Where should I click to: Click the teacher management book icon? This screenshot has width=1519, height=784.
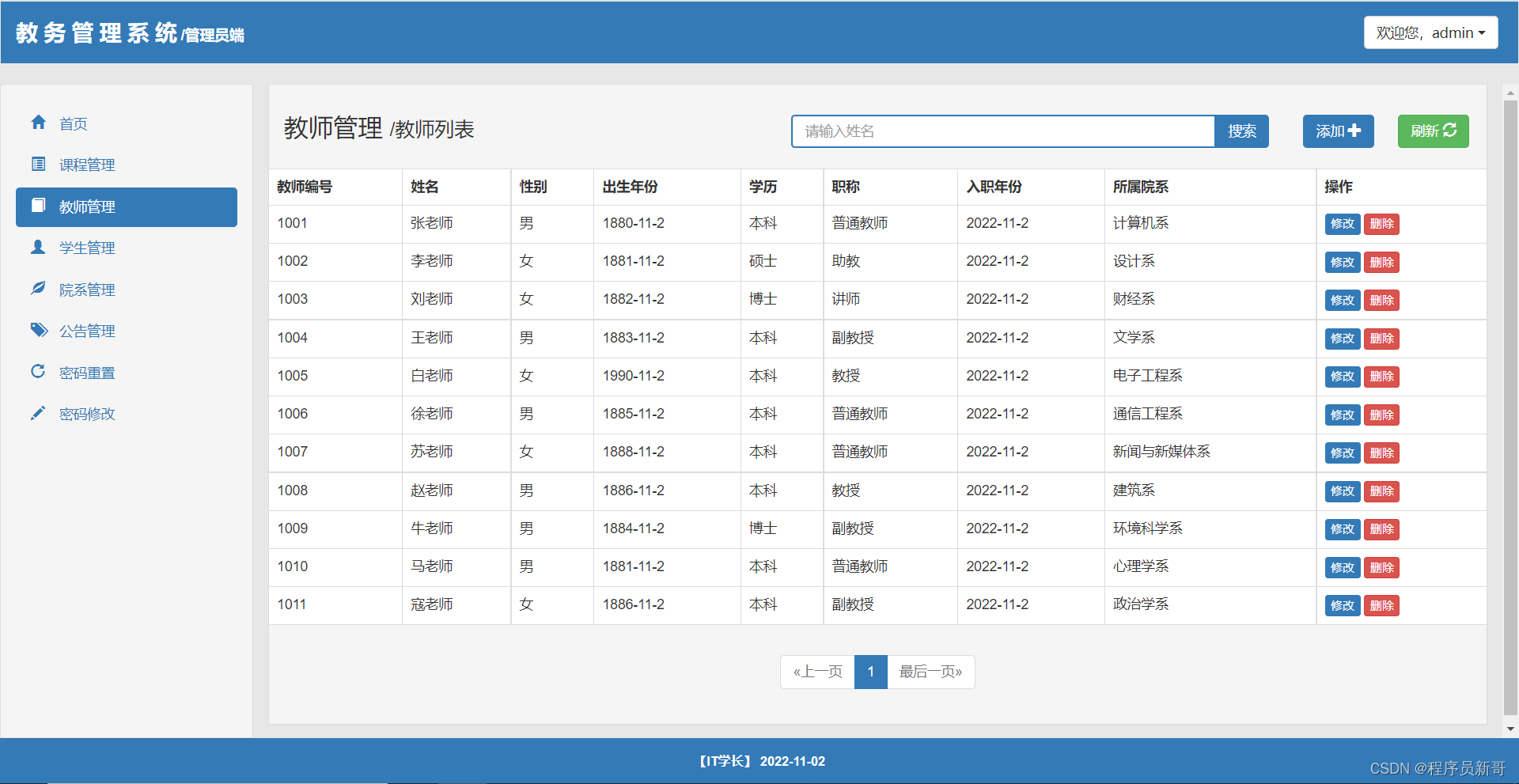pos(38,206)
